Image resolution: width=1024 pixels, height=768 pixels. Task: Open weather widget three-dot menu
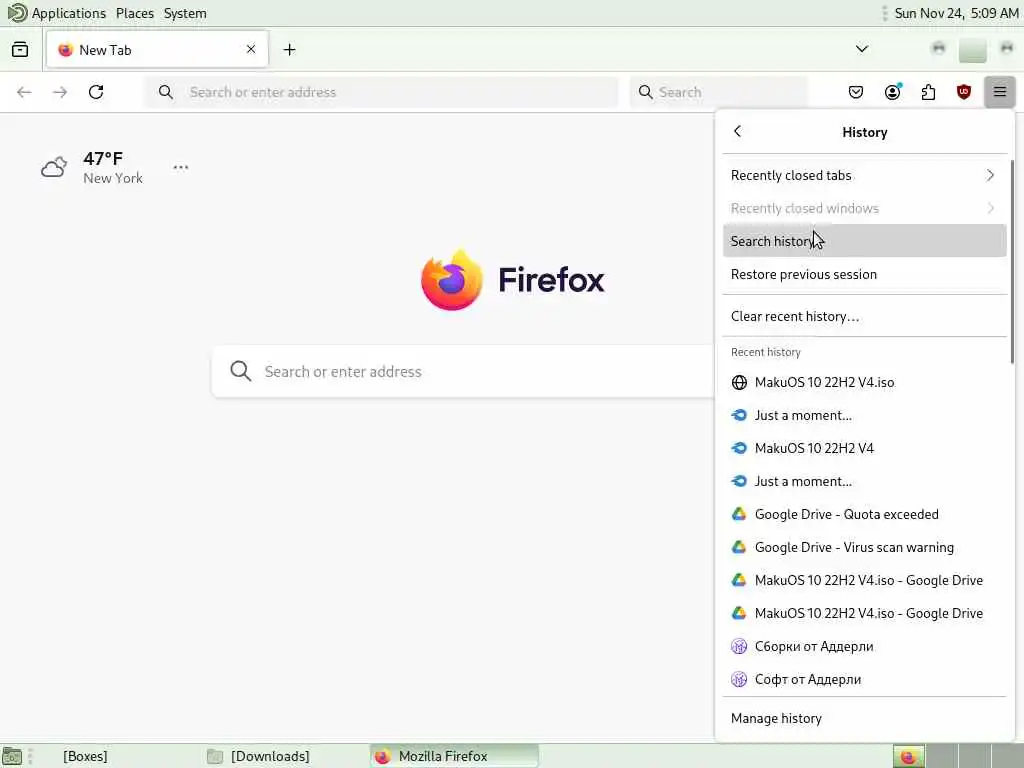coord(181,167)
